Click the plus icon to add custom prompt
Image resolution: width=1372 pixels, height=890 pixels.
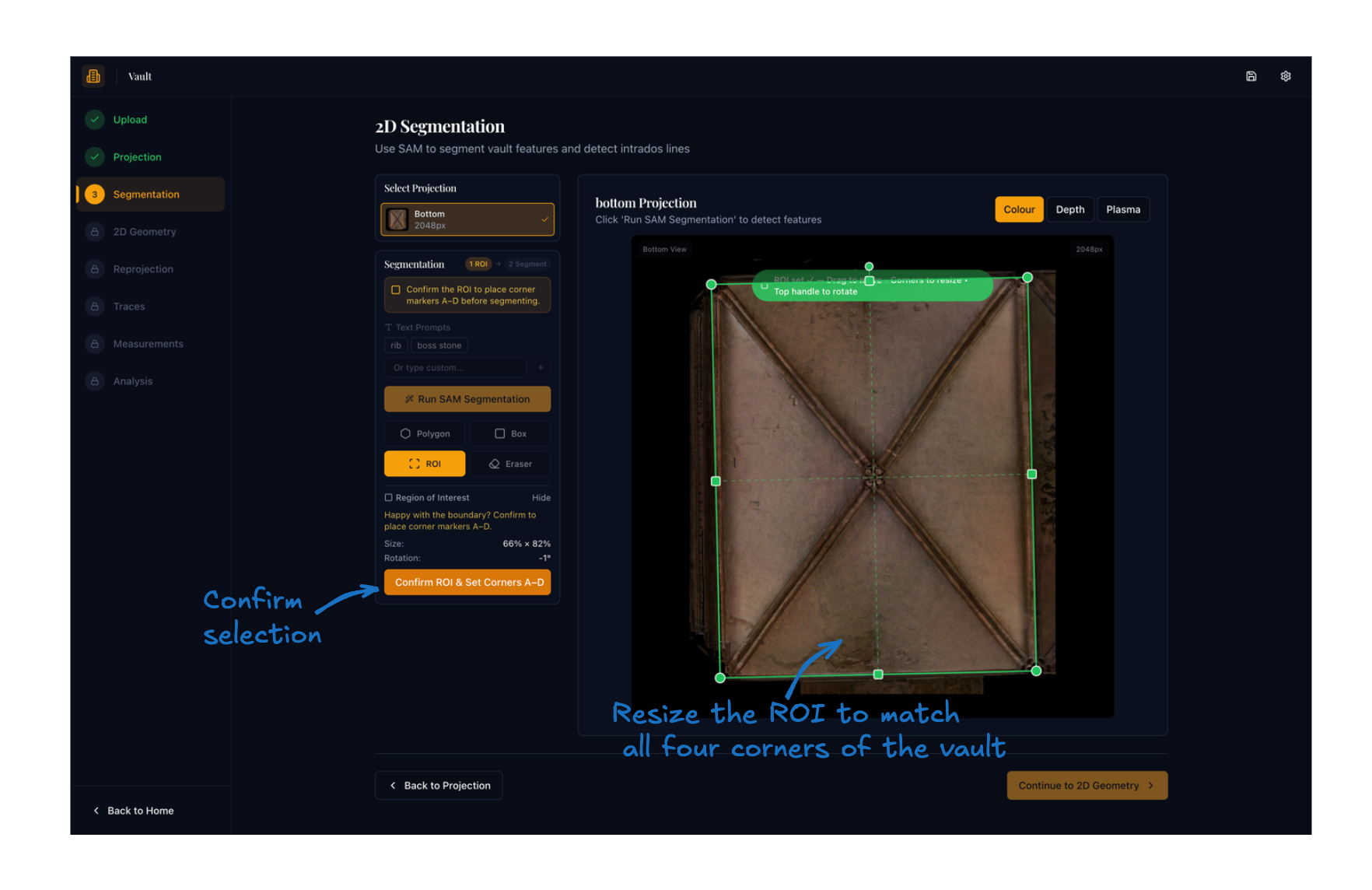click(x=541, y=367)
